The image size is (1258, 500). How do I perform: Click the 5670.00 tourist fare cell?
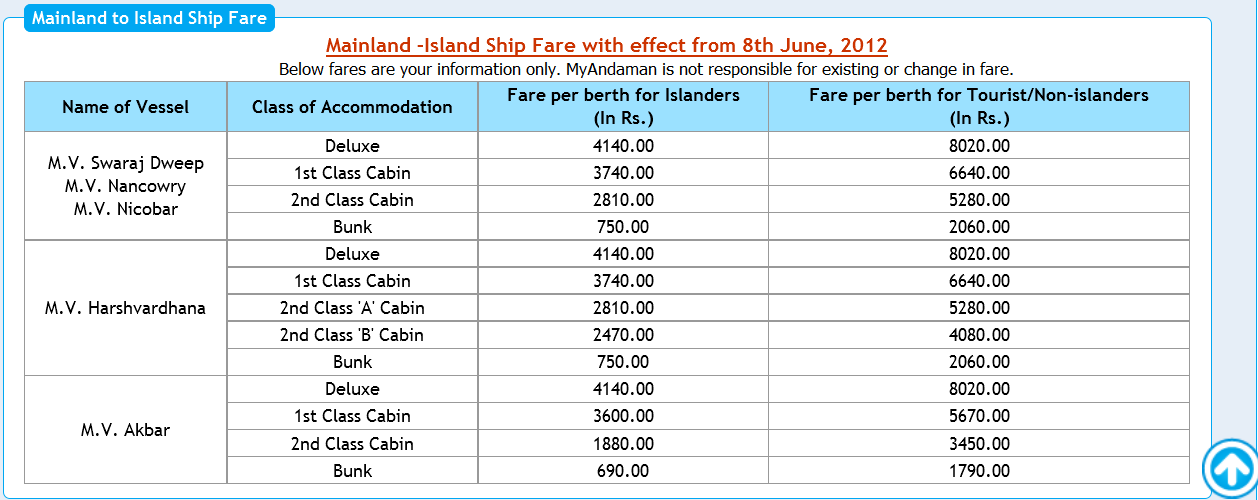coord(979,416)
